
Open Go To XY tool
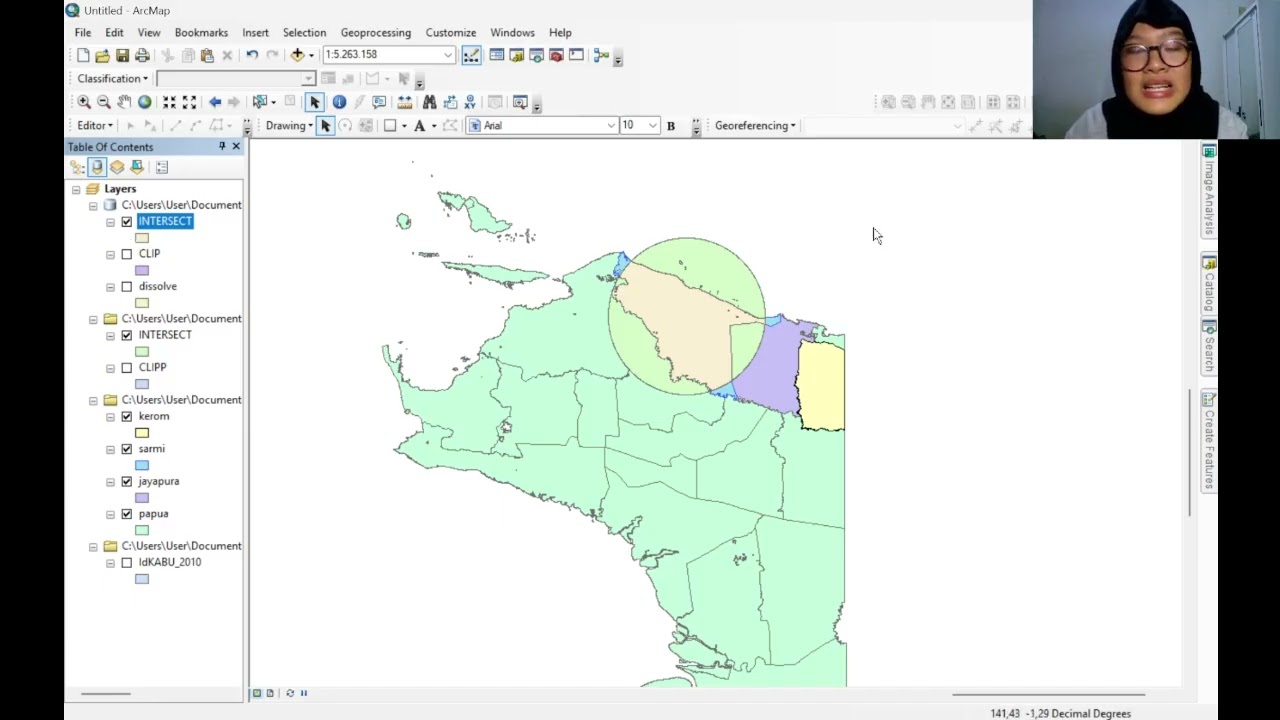(x=469, y=102)
